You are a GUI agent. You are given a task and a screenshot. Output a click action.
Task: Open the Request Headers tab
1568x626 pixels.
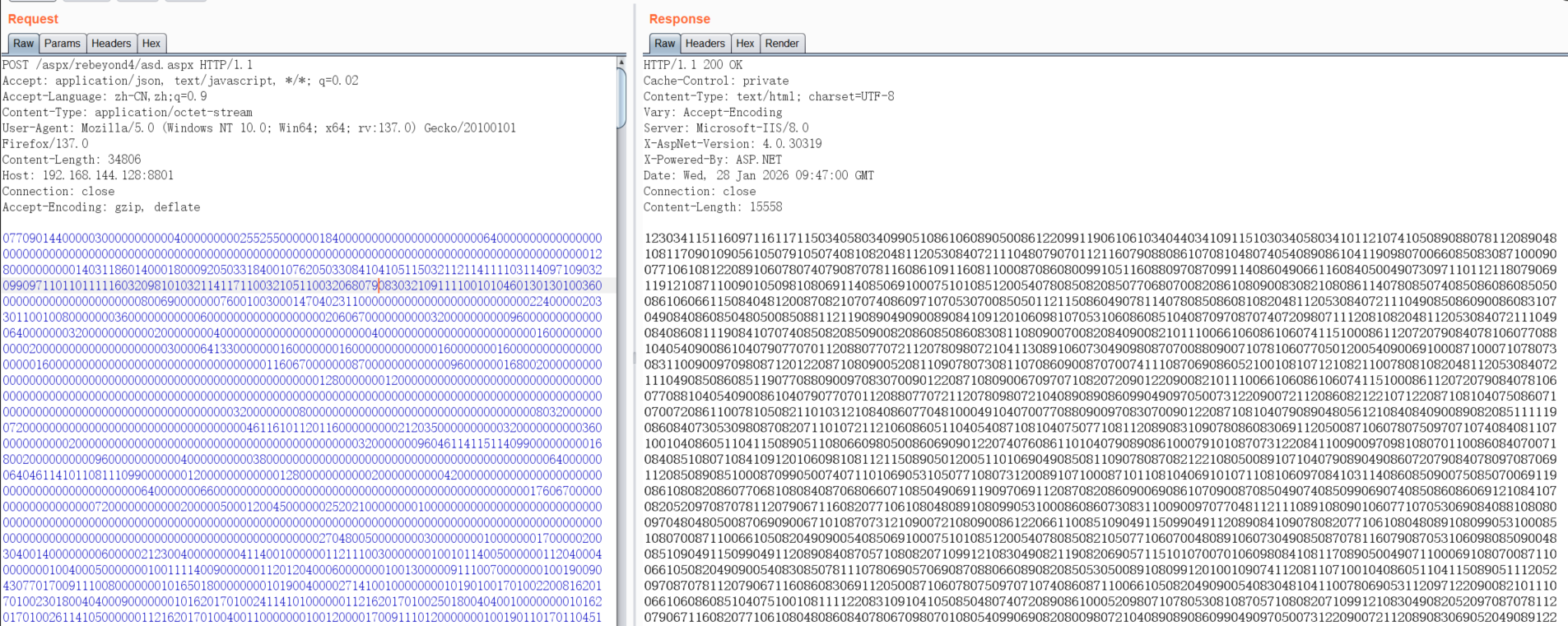point(111,44)
